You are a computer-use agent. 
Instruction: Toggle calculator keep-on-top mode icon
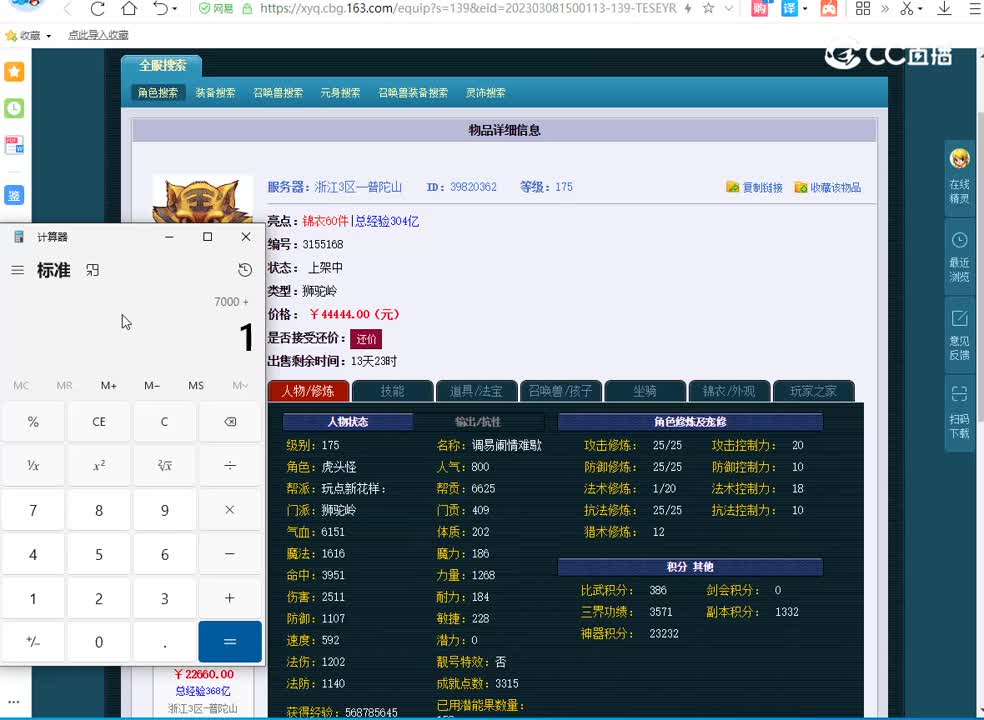pos(93,270)
